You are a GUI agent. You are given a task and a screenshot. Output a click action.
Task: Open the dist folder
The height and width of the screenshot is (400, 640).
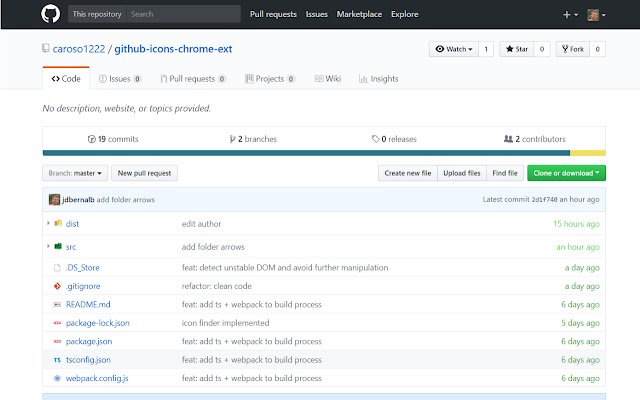[x=72, y=224]
